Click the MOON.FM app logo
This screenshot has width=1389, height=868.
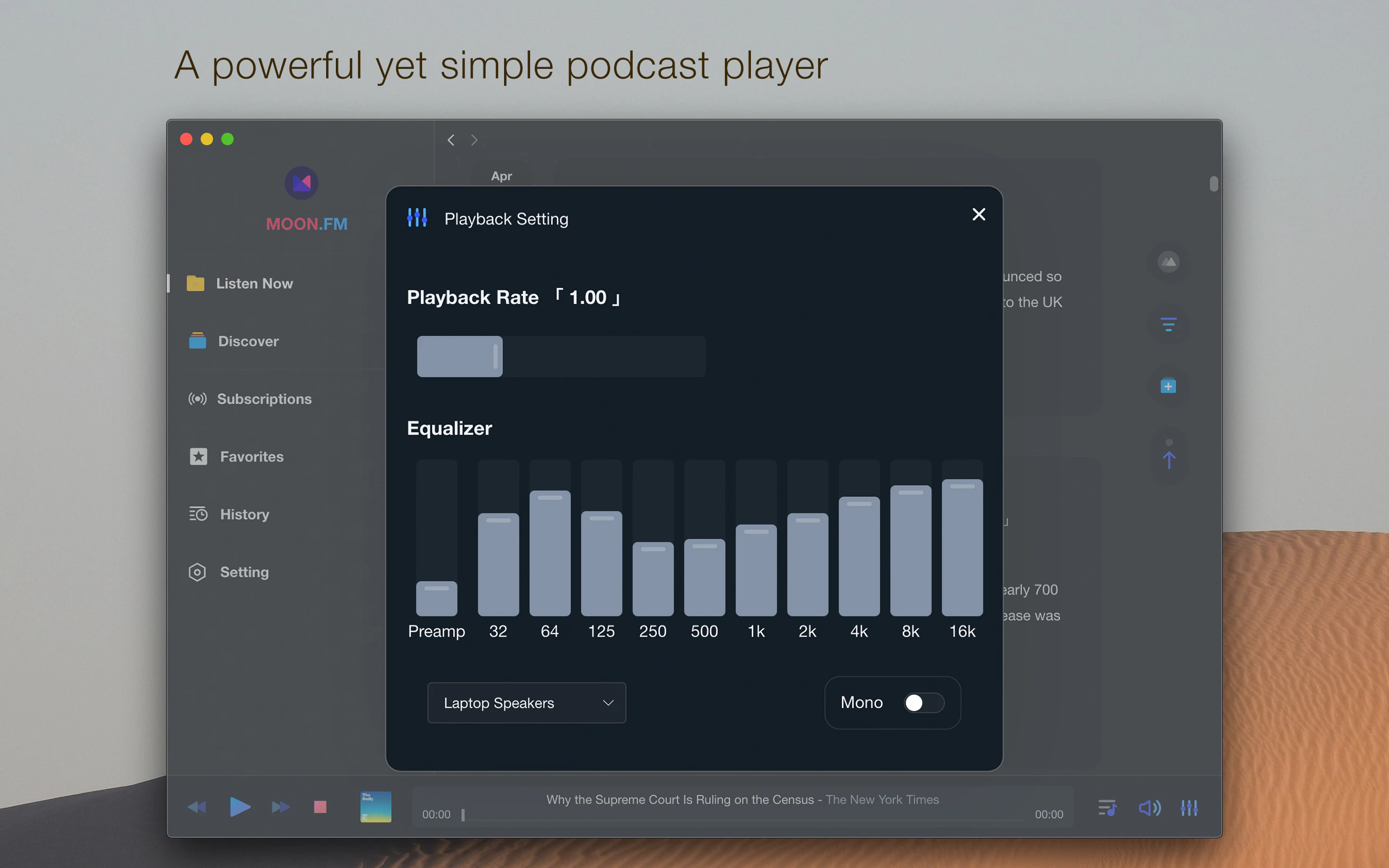coord(301,183)
